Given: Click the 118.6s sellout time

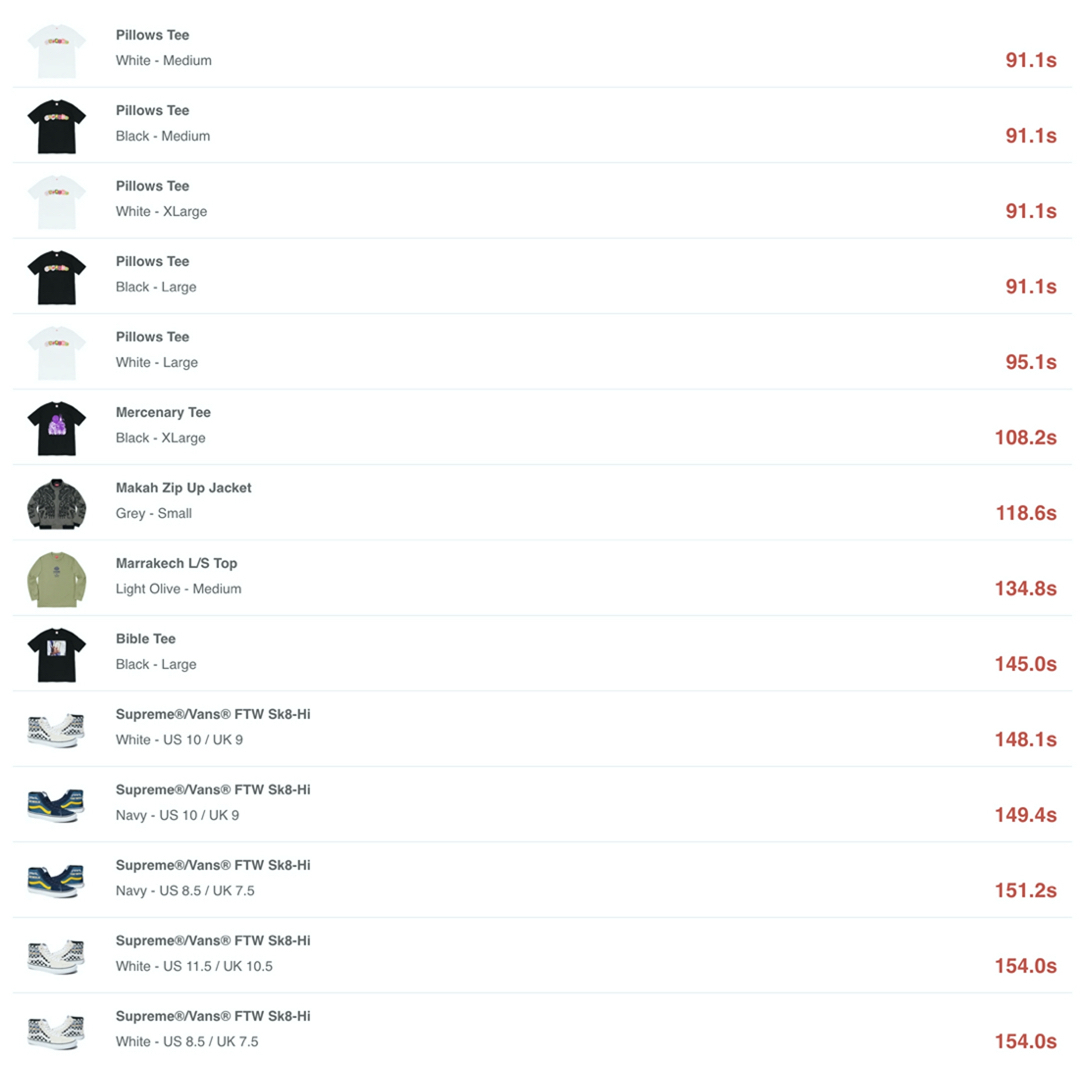Looking at the screenshot, I should tap(1025, 513).
